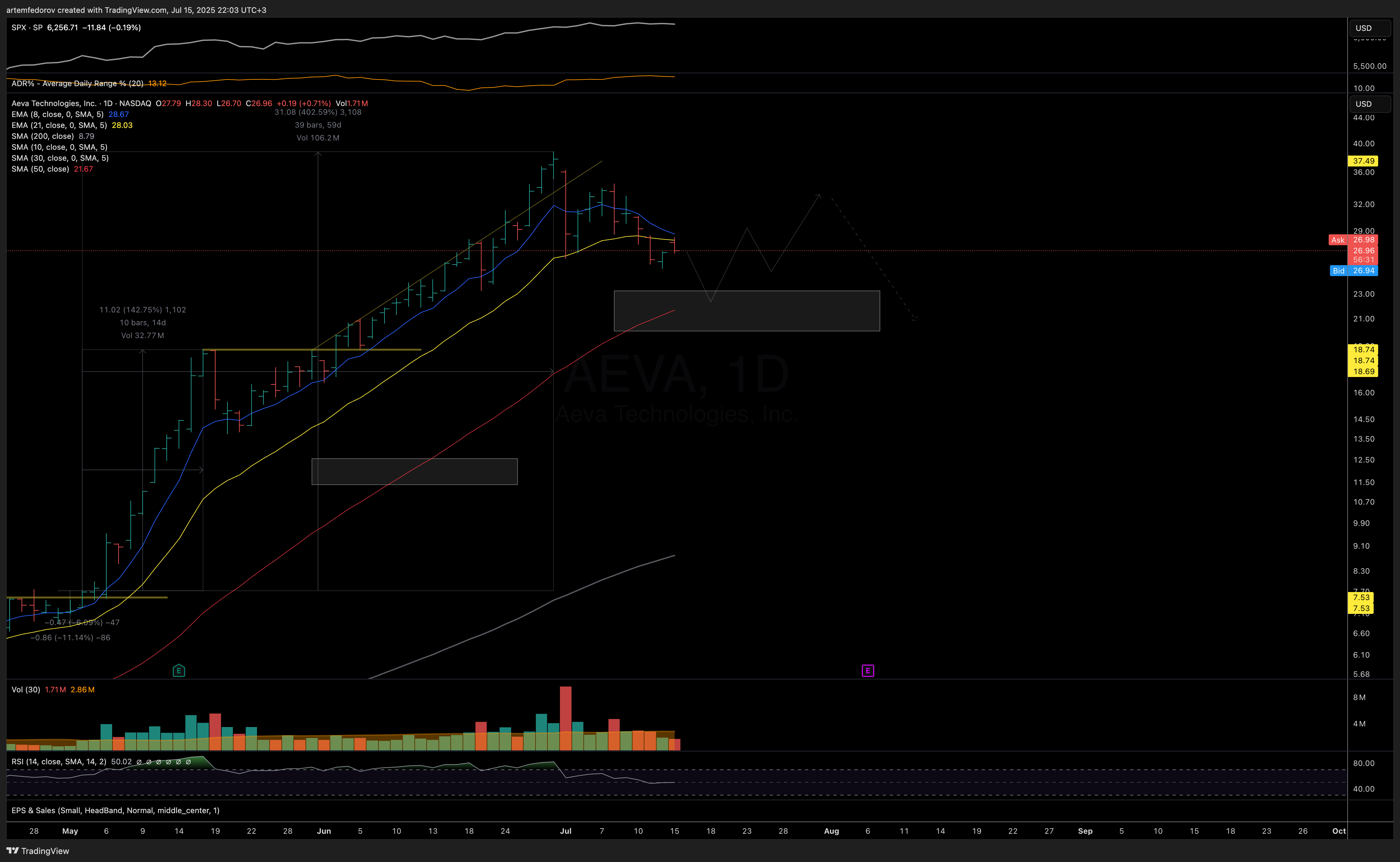Click the artemfedorov created with TradingView.com header
Viewport: 1400px width, 862px height.
click(136, 10)
